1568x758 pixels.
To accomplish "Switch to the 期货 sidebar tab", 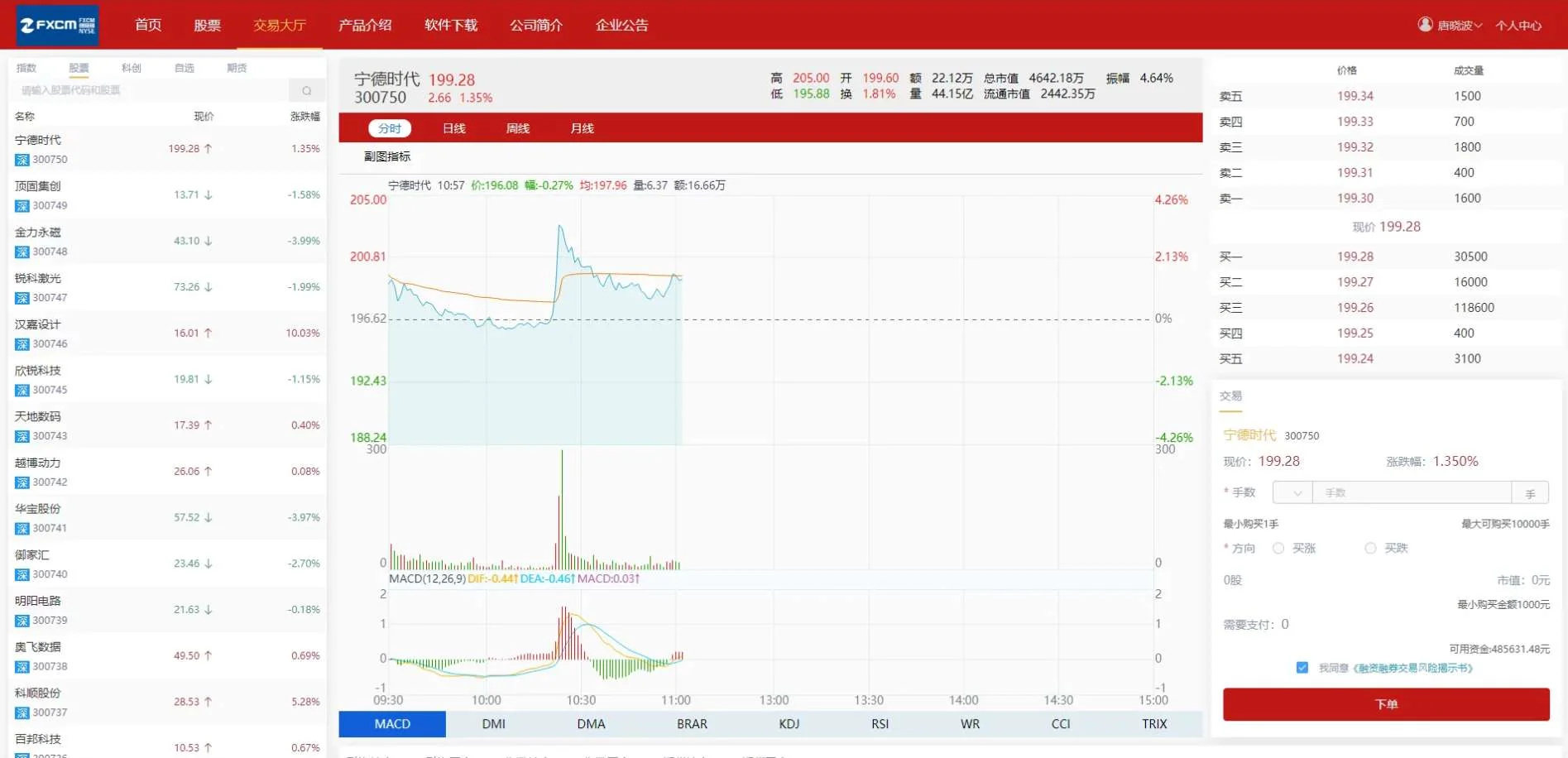I will pyautogui.click(x=235, y=67).
